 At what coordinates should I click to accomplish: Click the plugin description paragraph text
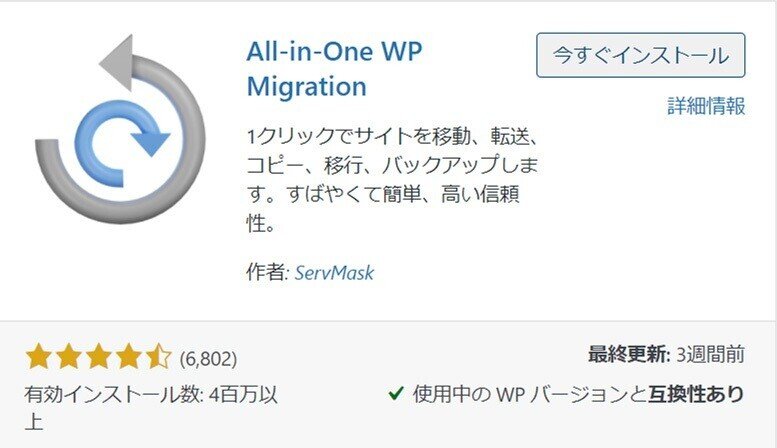(x=390, y=180)
